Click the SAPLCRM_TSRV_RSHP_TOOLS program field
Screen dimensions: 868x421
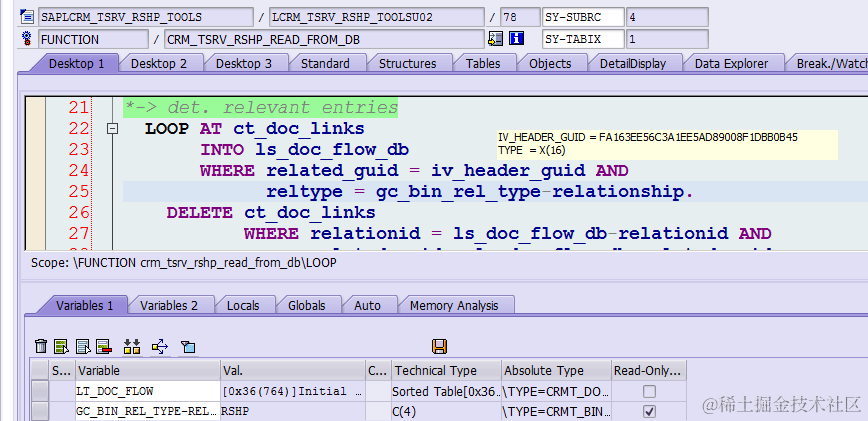tap(146, 17)
